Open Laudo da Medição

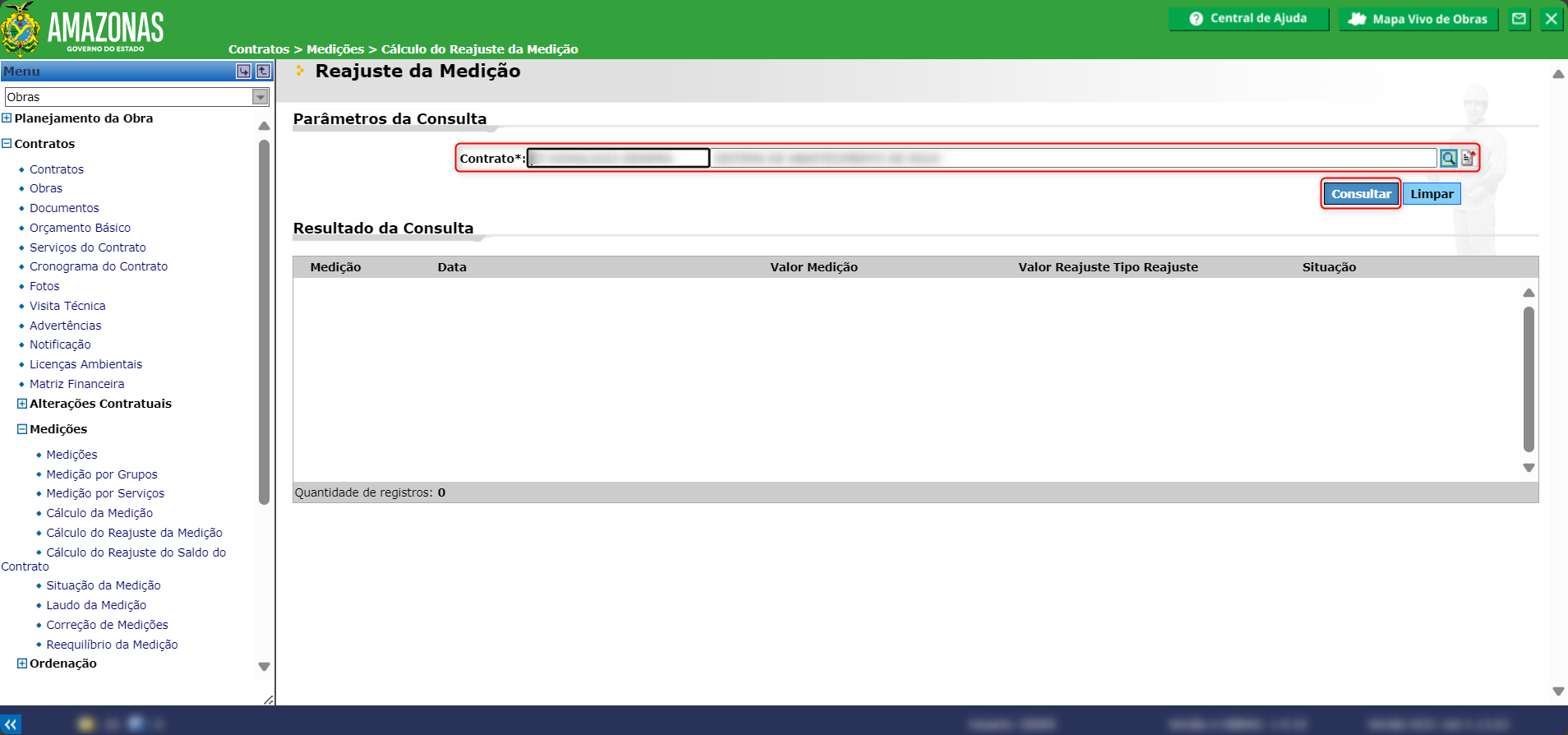96,605
